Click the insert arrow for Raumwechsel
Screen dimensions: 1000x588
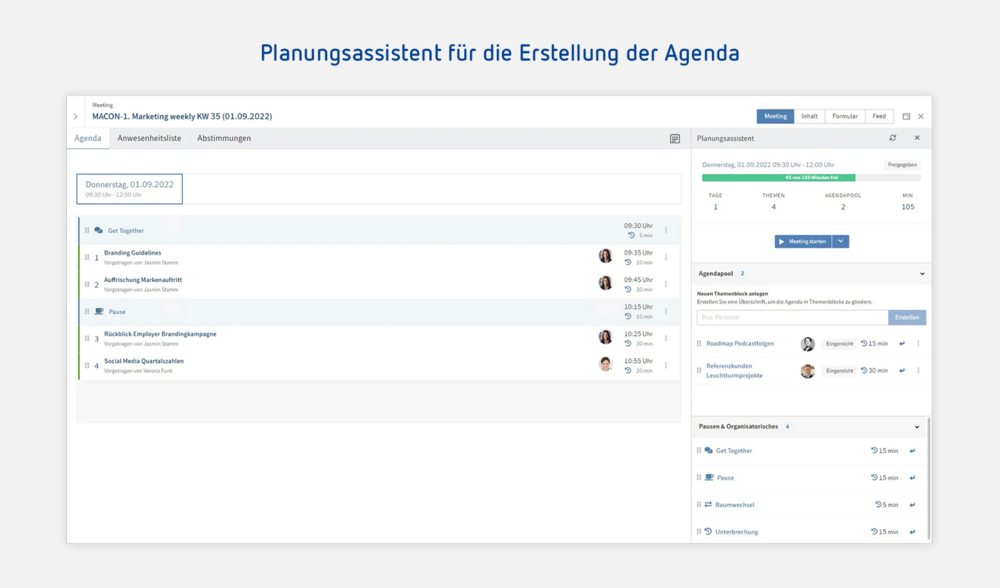click(x=912, y=505)
